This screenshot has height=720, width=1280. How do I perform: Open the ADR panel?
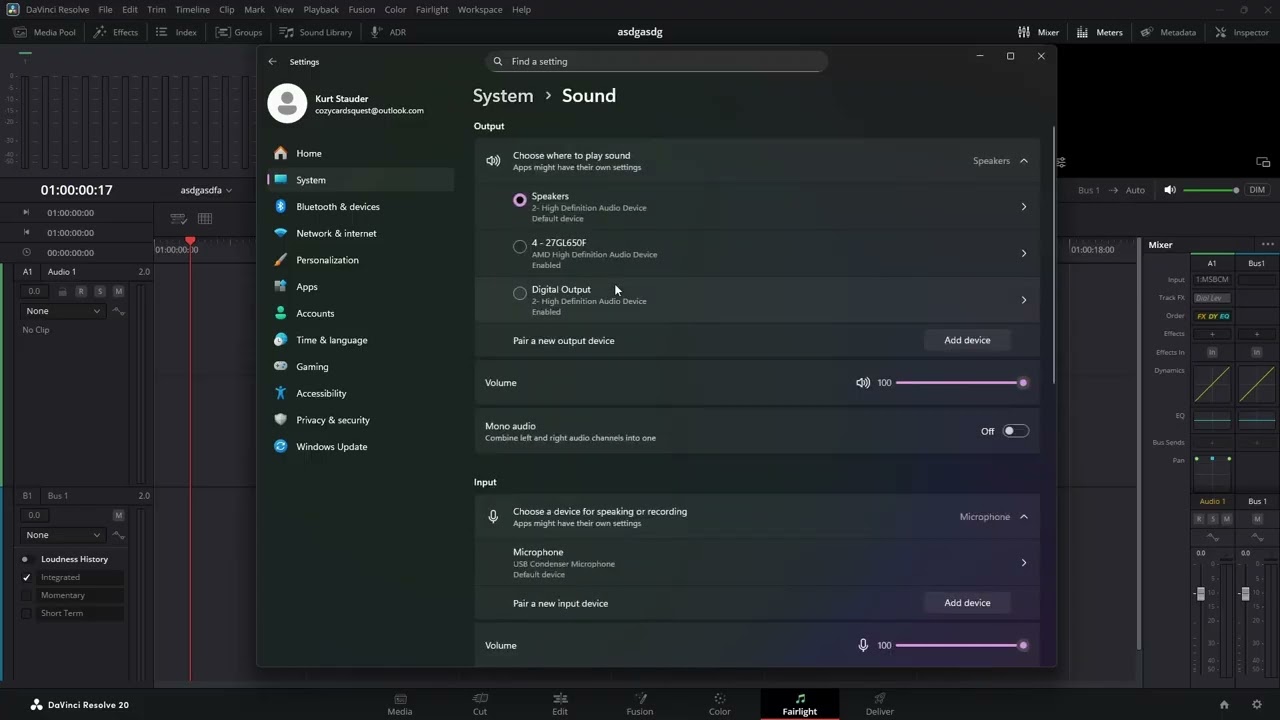point(388,32)
